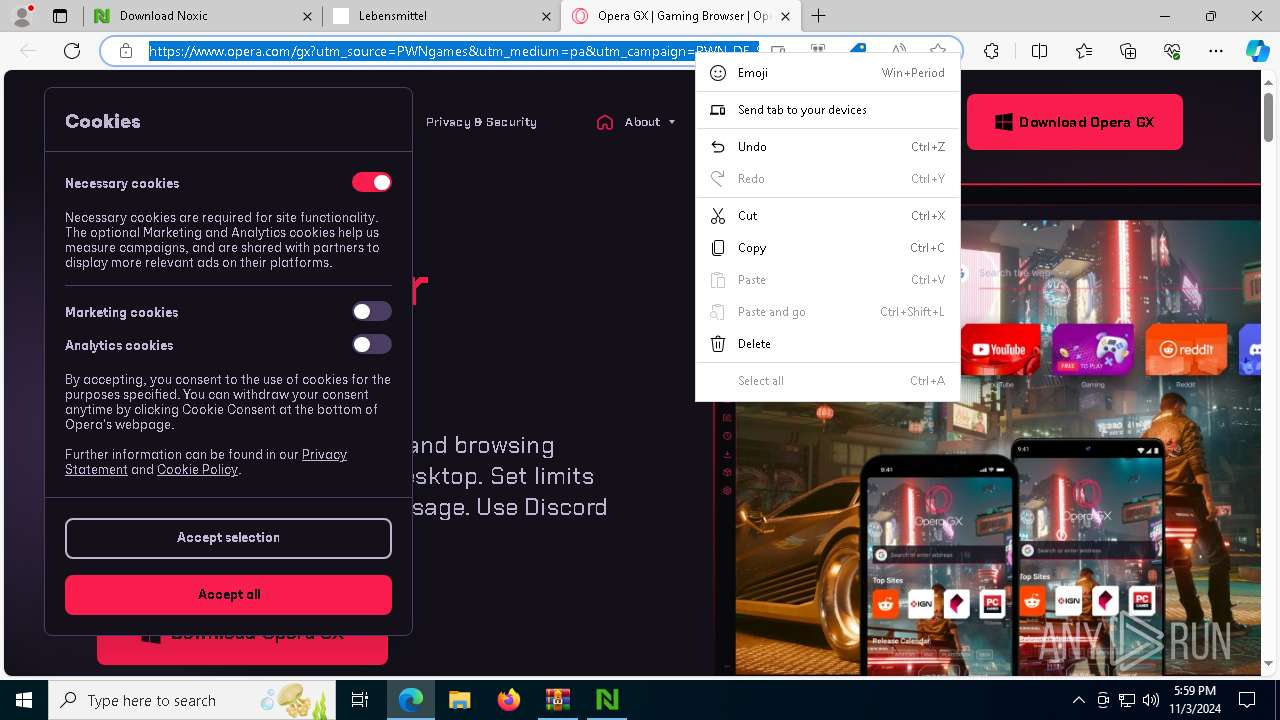Viewport: 1280px width, 720px height.
Task: Refresh the page with reload icon
Action: pos(72,51)
